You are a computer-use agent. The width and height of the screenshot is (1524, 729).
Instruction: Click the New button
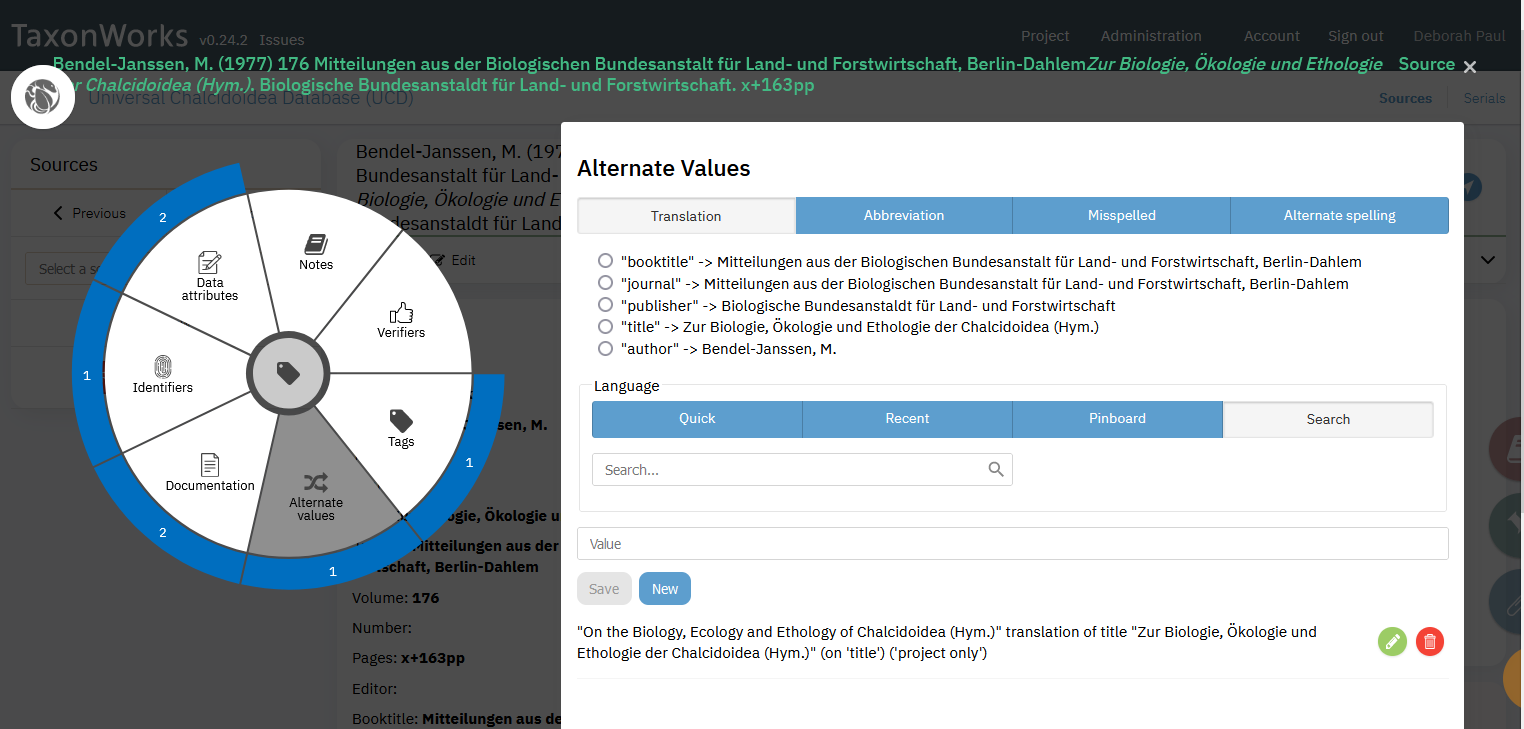click(x=665, y=588)
